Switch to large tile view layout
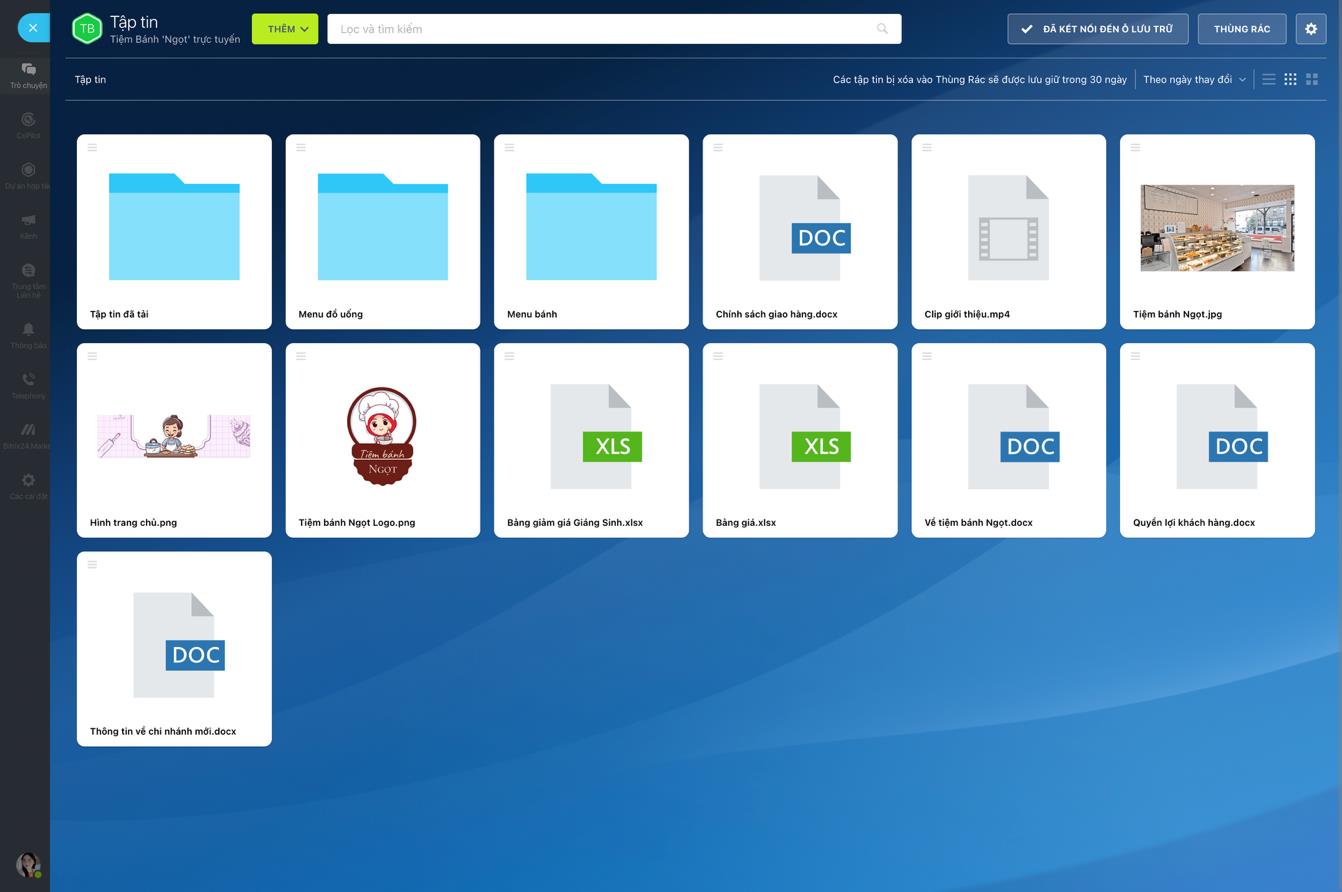Image resolution: width=1342 pixels, height=892 pixels. (1312, 80)
